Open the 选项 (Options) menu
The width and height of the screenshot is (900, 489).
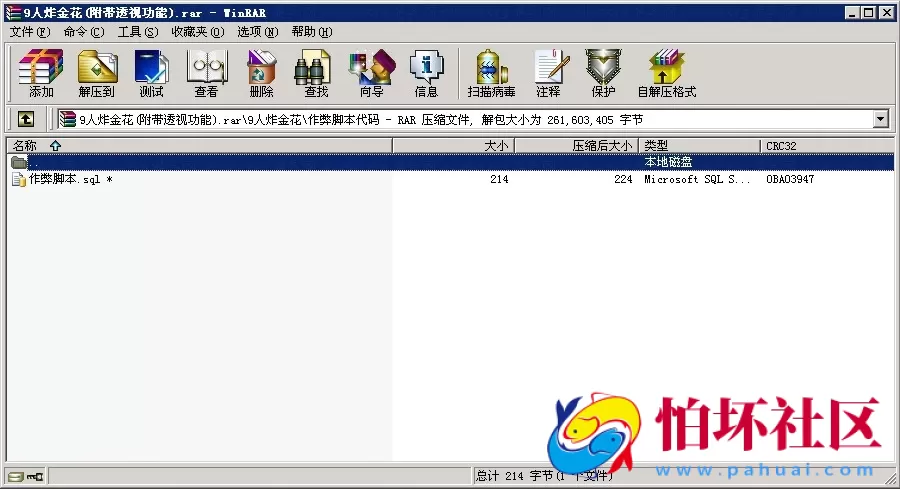coord(258,32)
